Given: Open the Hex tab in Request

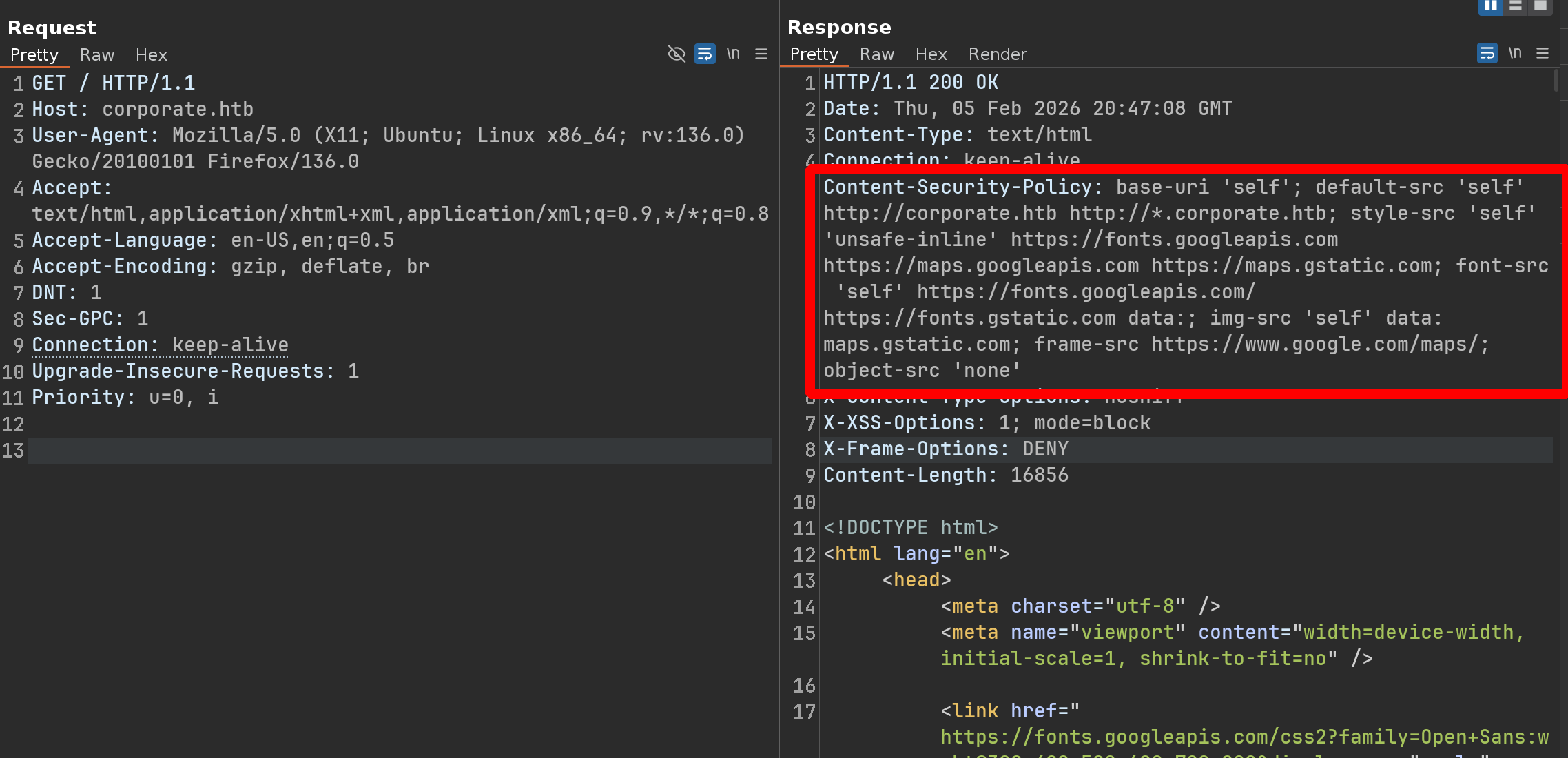Looking at the screenshot, I should click(x=151, y=54).
